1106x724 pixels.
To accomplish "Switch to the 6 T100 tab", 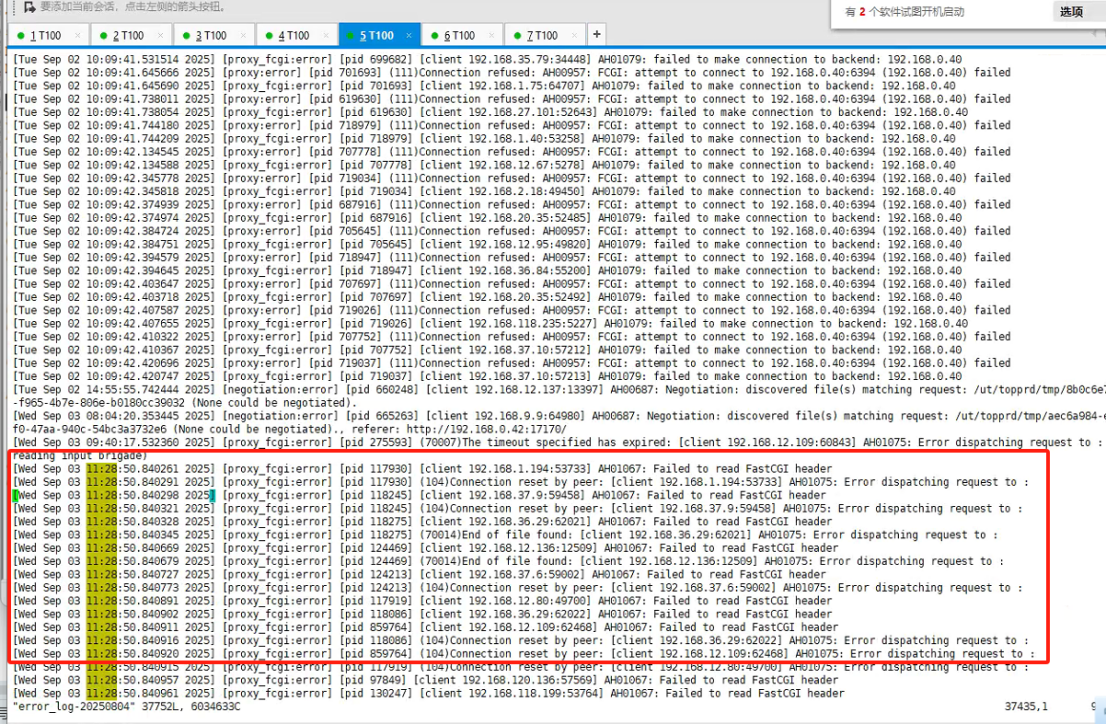I will 462,33.
